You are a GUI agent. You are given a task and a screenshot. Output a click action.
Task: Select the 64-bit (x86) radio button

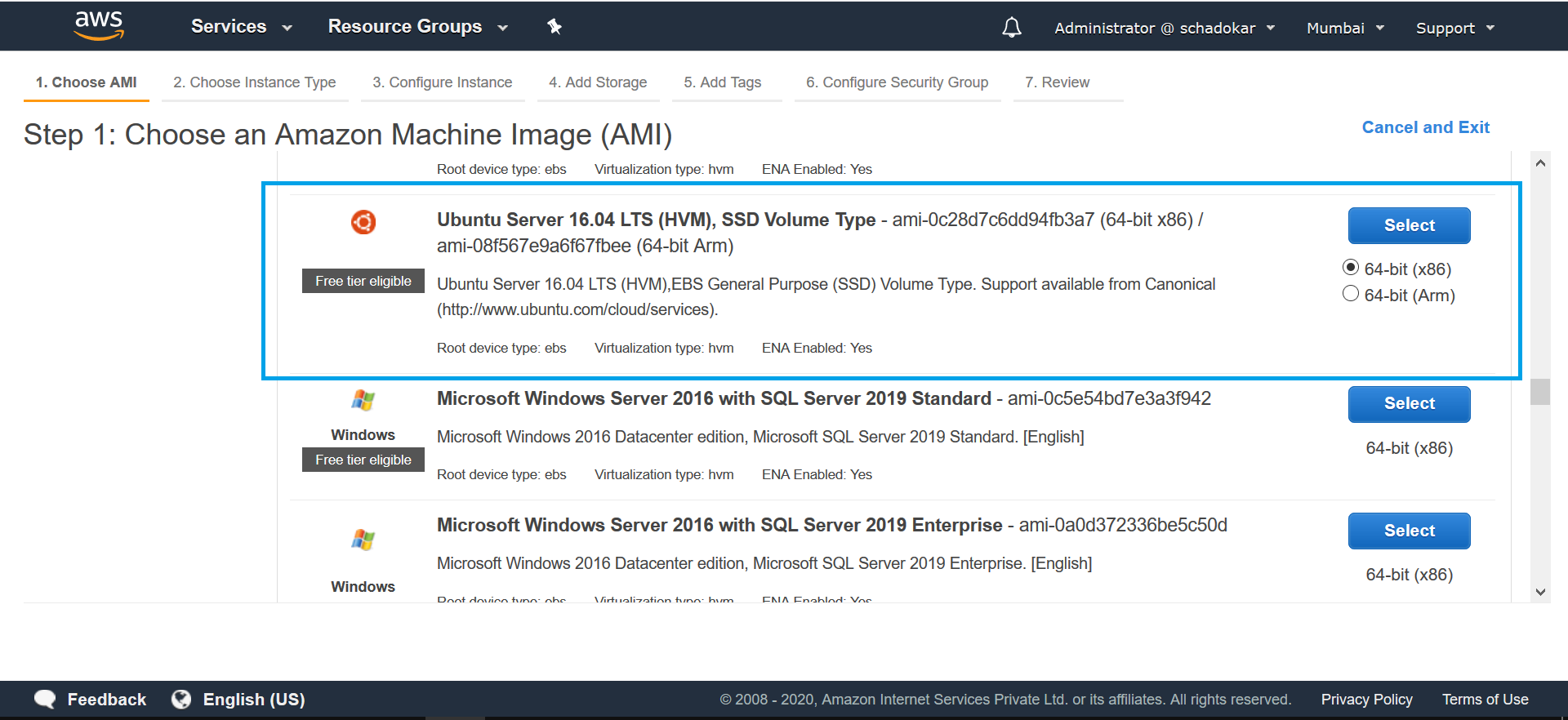click(1351, 268)
